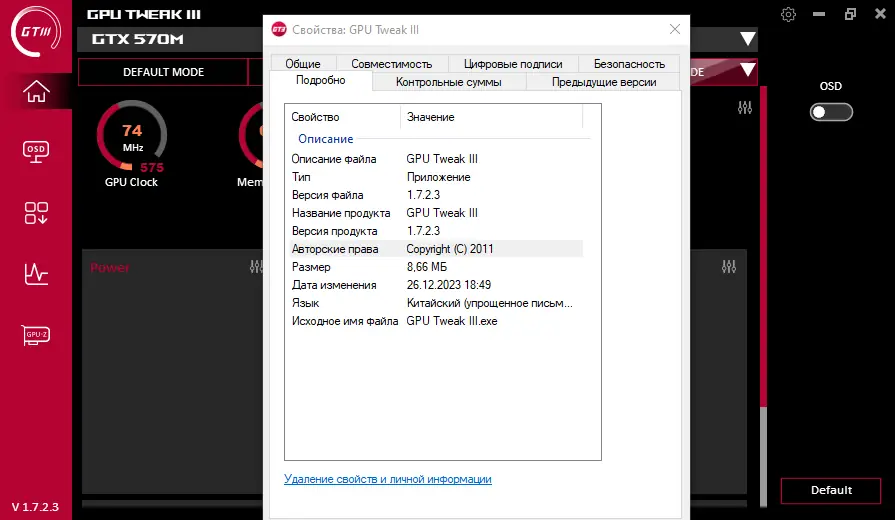Select the Описание файла row

(x=437, y=159)
